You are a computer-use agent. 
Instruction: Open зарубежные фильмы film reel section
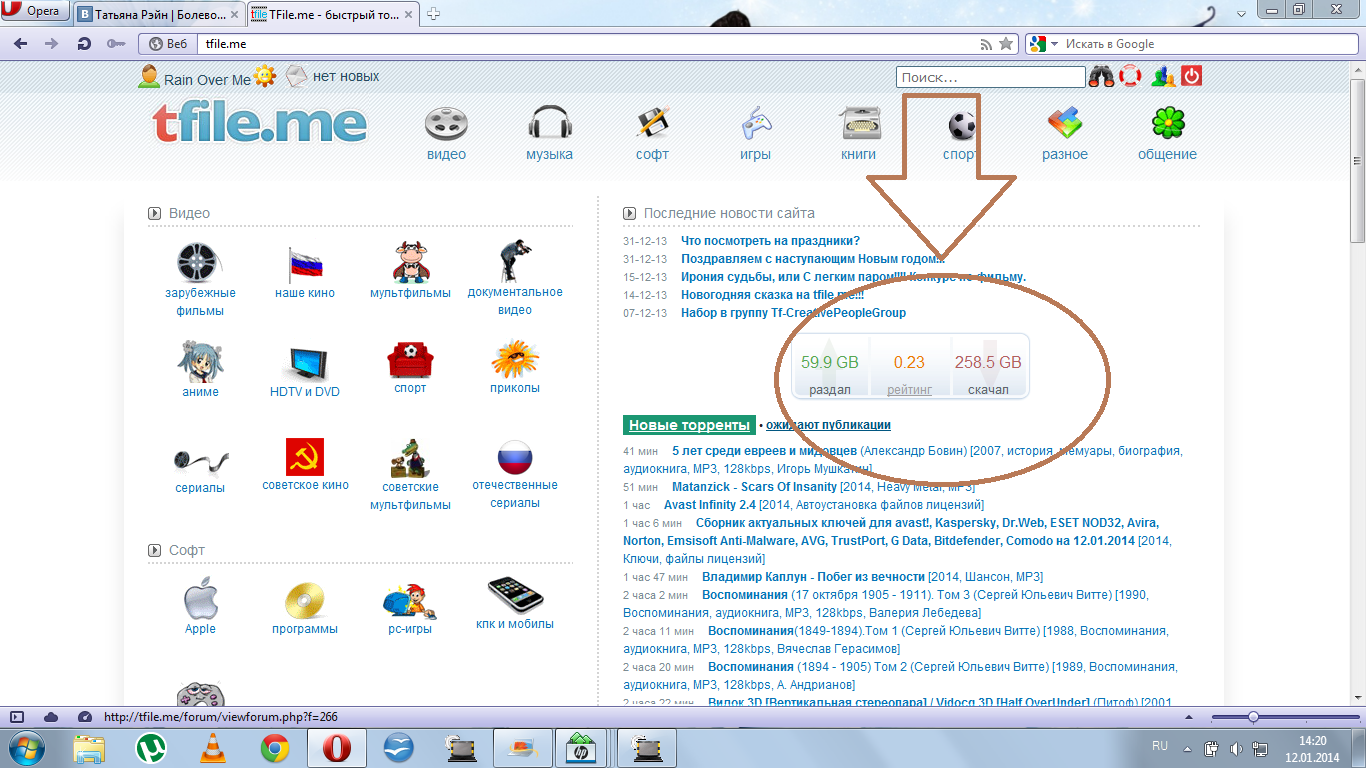click(200, 262)
